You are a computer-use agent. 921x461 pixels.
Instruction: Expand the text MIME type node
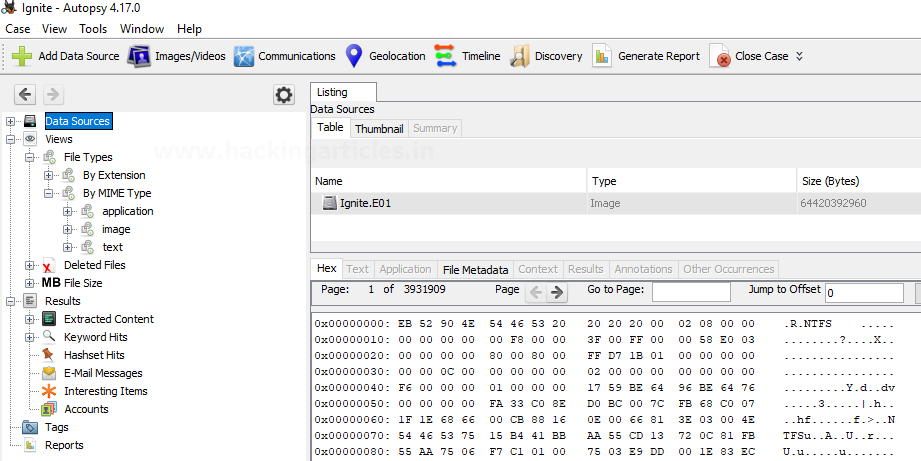click(x=67, y=247)
